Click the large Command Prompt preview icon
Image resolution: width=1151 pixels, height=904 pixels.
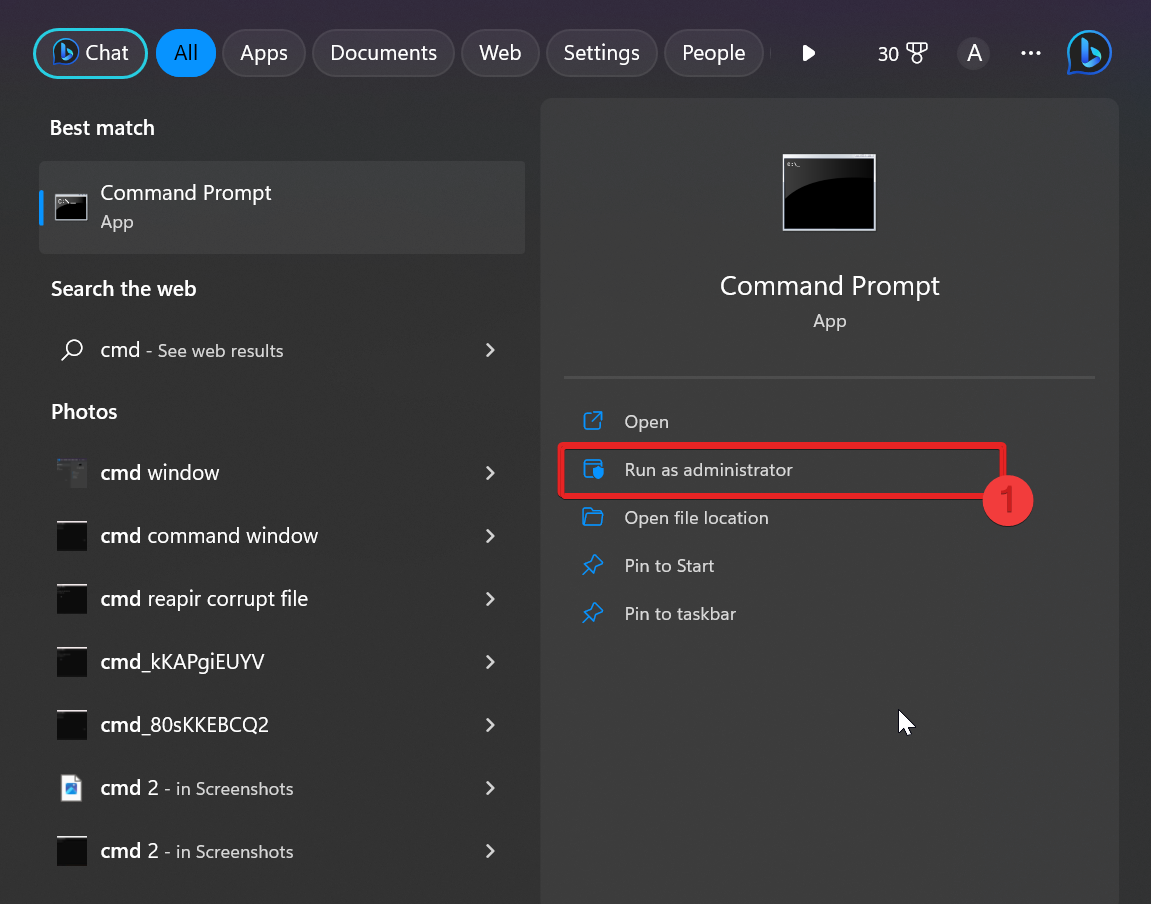point(829,192)
